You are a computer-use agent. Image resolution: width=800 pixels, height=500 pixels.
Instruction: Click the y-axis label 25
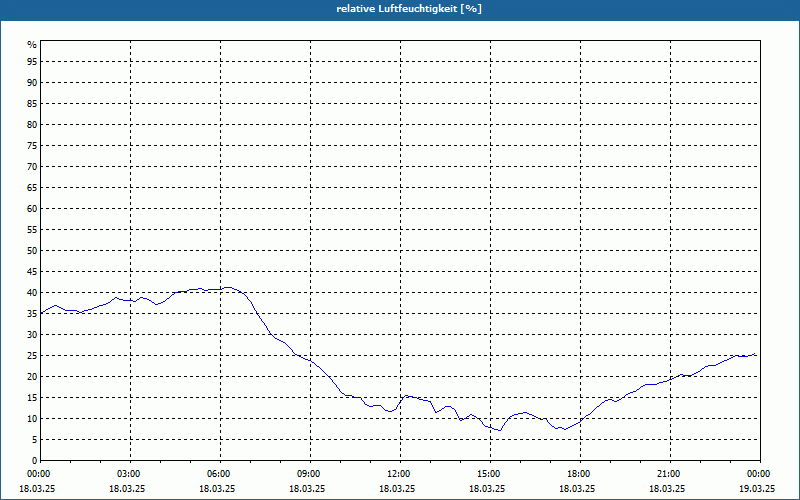[x=32, y=356]
